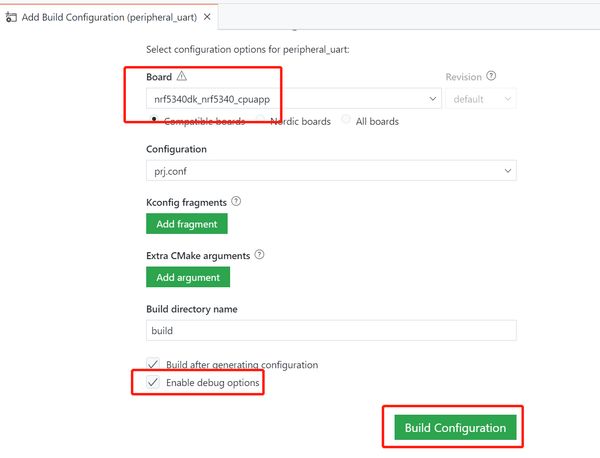Click the help icon next to Revision
This screenshot has width=600, height=458.
(x=491, y=76)
